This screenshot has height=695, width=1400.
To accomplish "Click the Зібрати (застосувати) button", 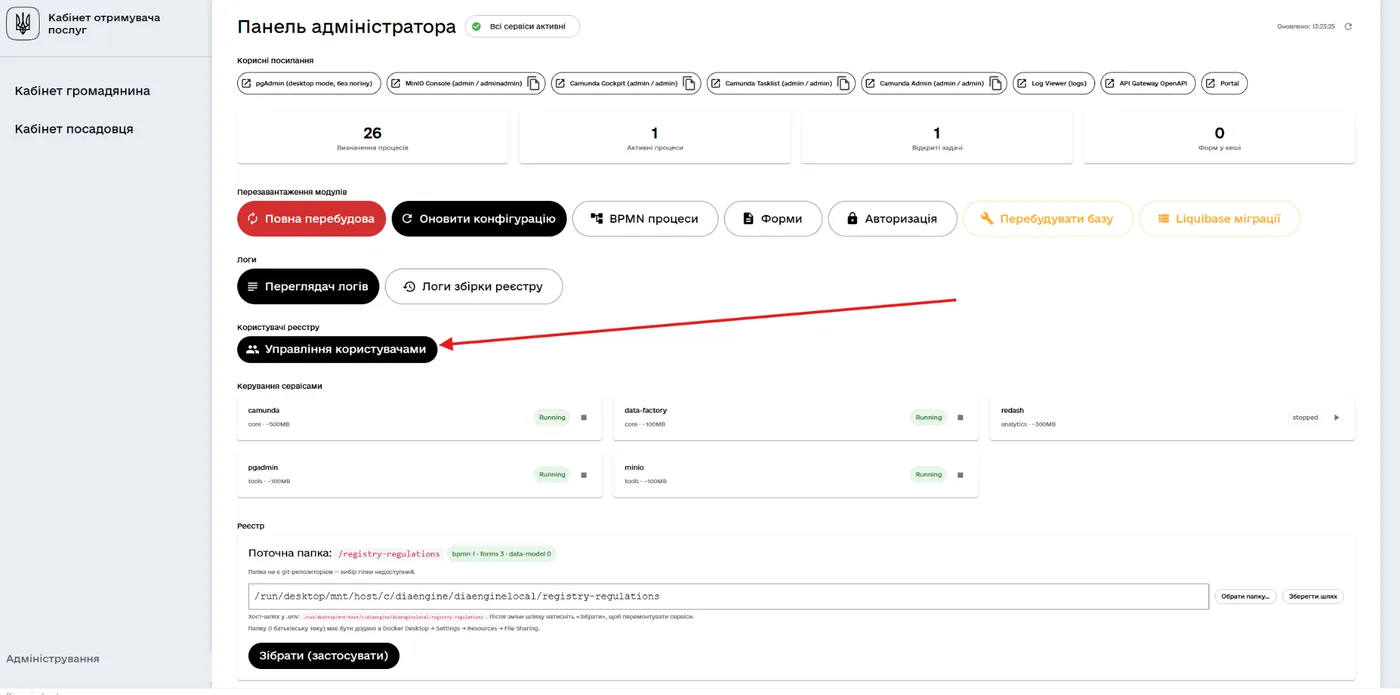I will coord(324,655).
